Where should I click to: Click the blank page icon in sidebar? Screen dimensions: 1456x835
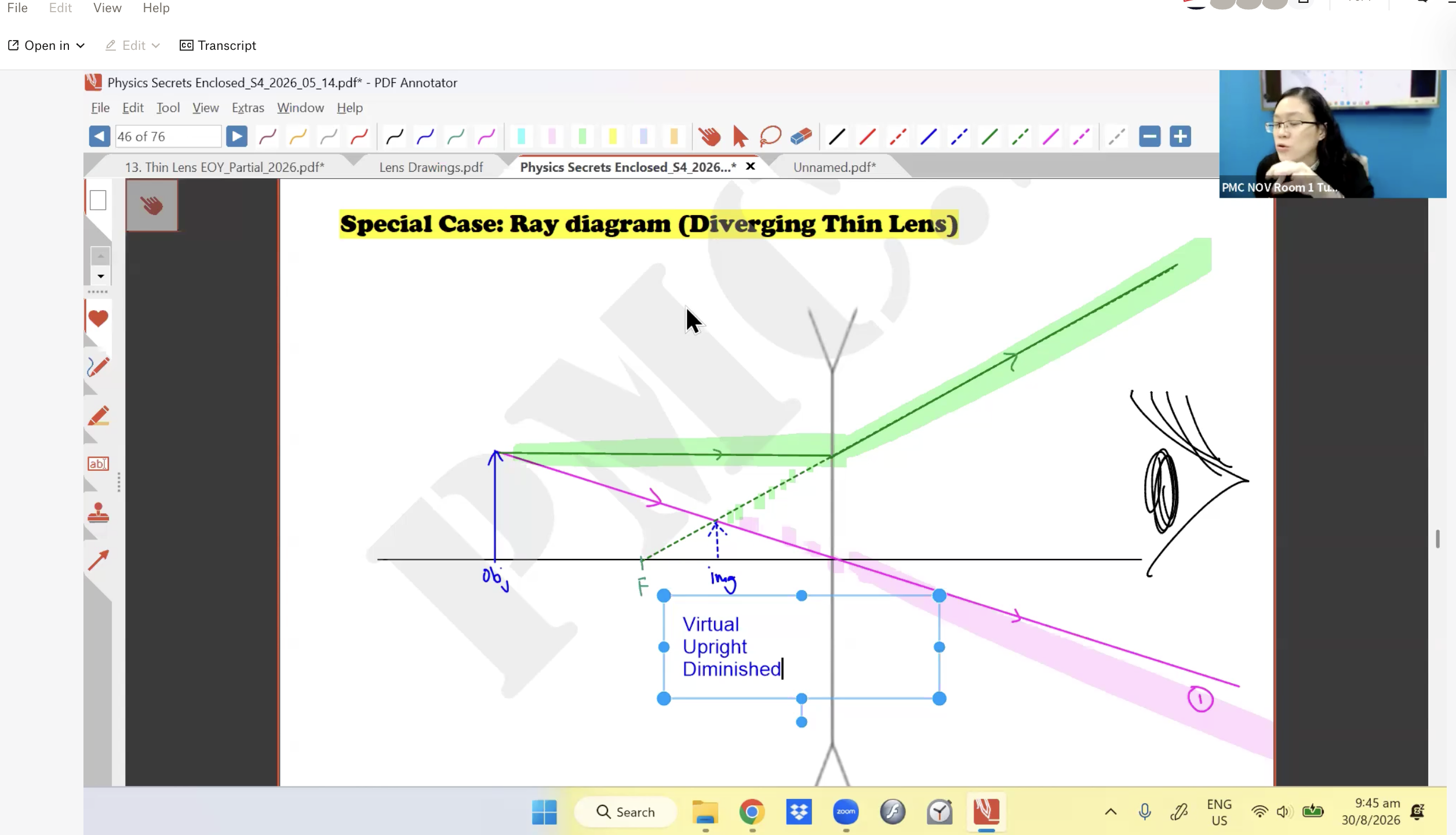pyautogui.click(x=98, y=200)
